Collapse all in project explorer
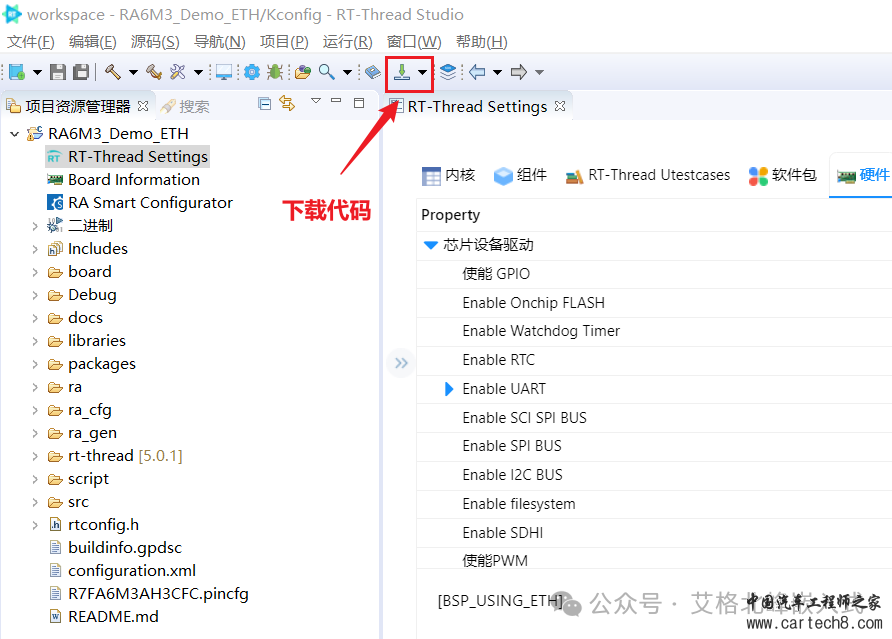892x639 pixels. point(265,103)
